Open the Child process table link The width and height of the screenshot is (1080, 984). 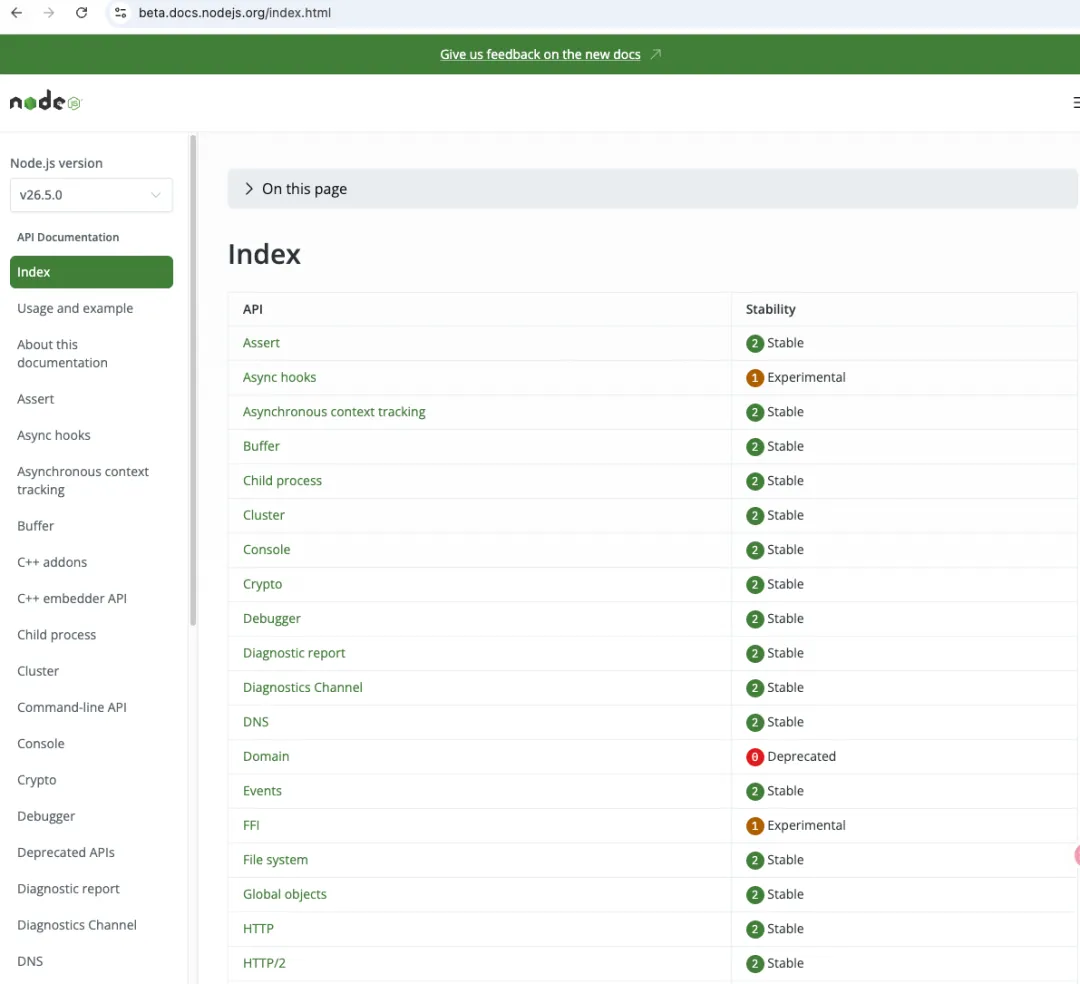[x=282, y=481]
